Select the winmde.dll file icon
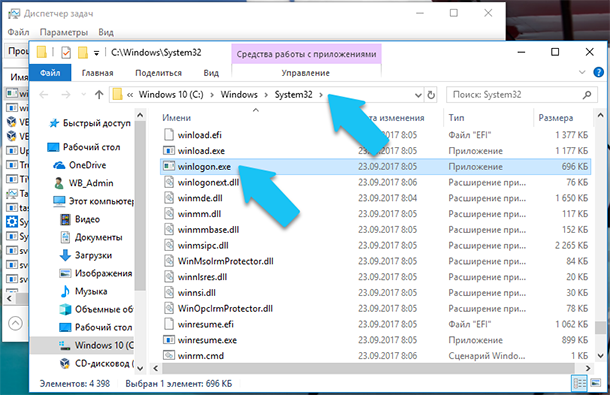 168,198
